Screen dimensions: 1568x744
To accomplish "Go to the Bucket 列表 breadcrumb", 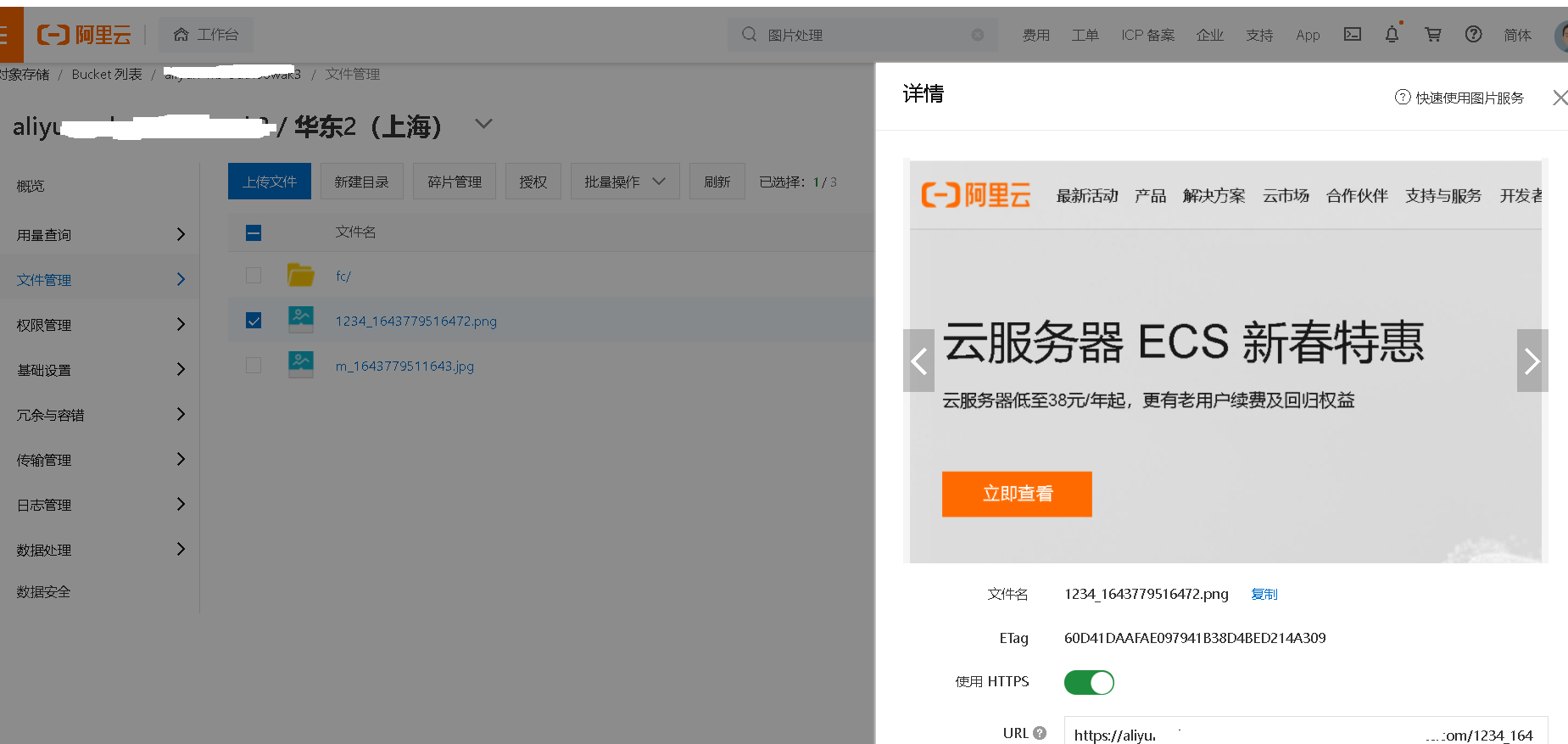I will (107, 75).
